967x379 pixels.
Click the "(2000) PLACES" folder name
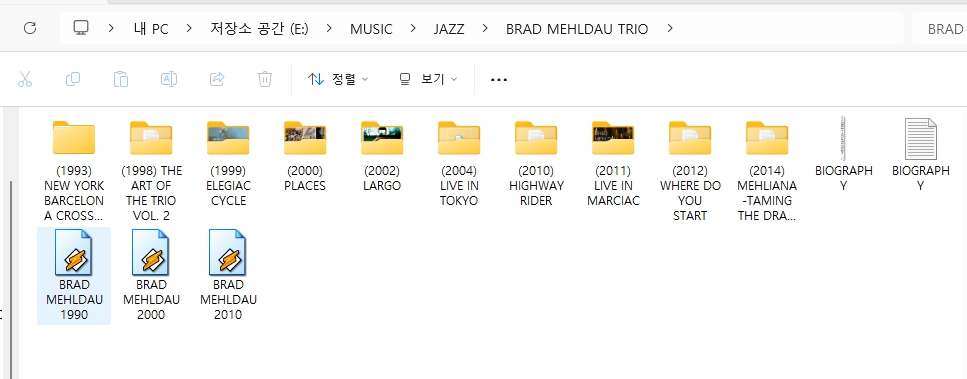click(x=305, y=178)
